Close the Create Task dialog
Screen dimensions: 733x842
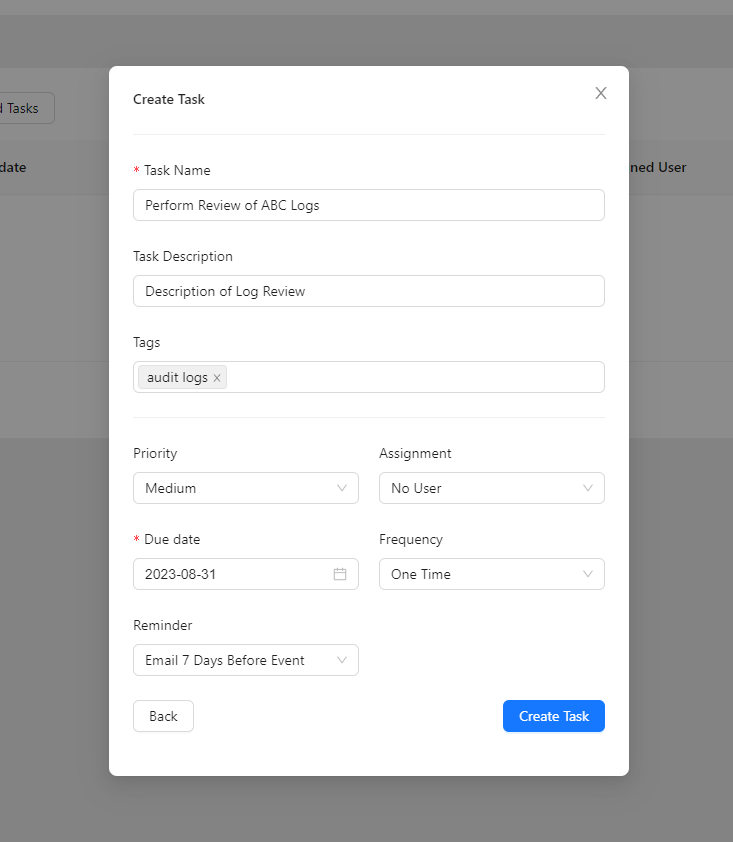tap(601, 93)
